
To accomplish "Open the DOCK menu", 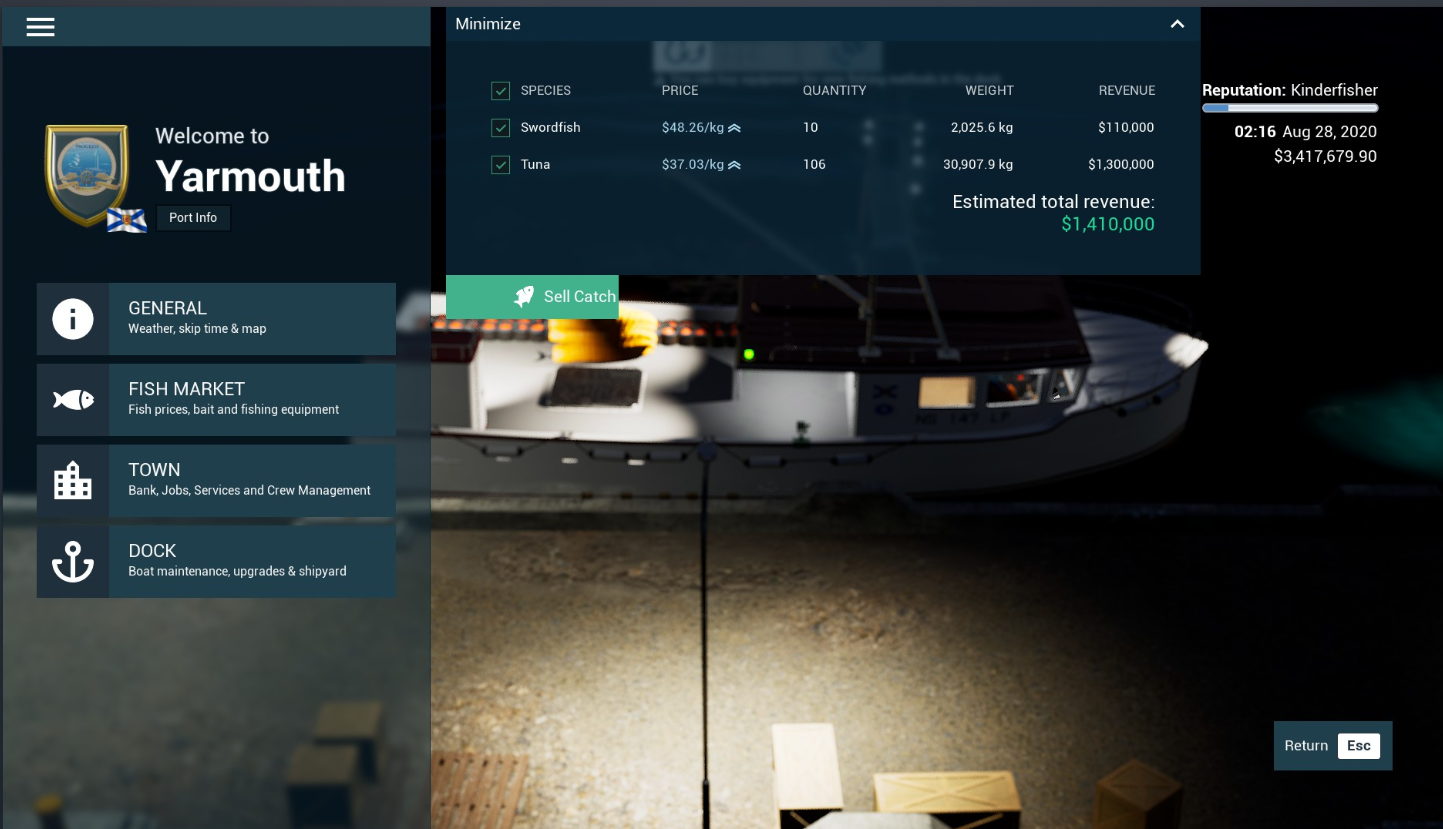I will (216, 562).
